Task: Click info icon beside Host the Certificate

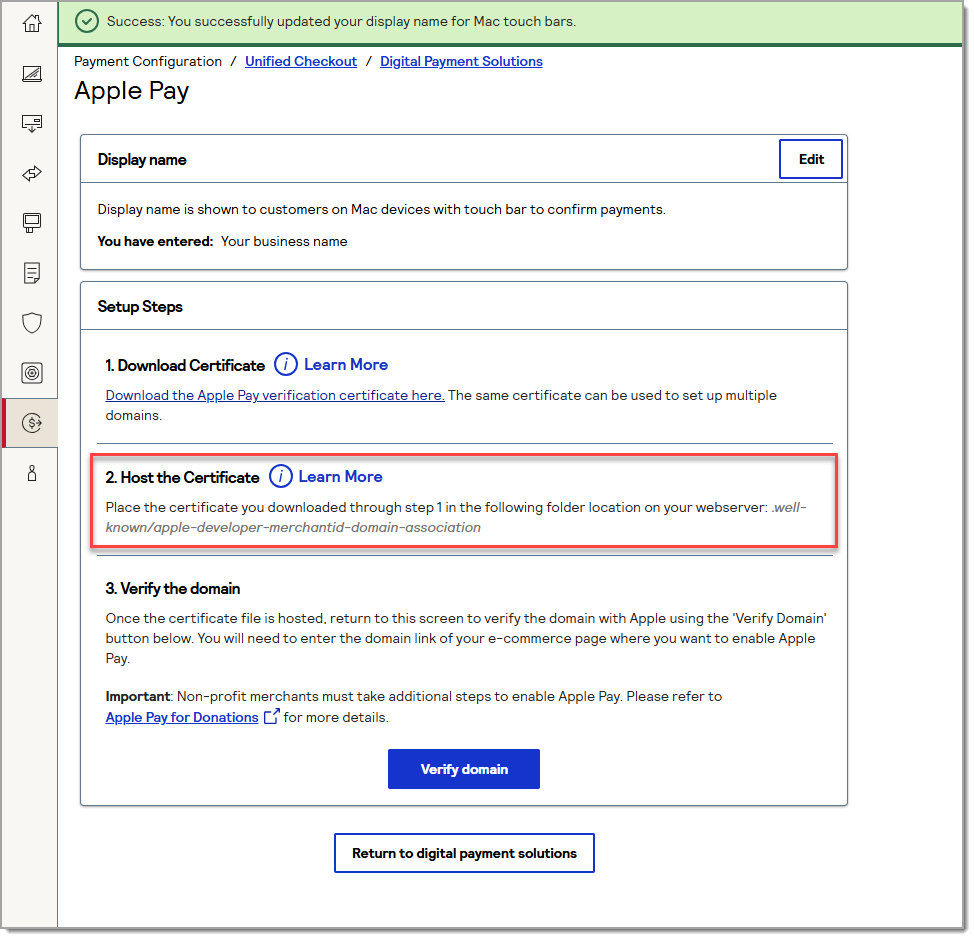Action: coord(281,477)
